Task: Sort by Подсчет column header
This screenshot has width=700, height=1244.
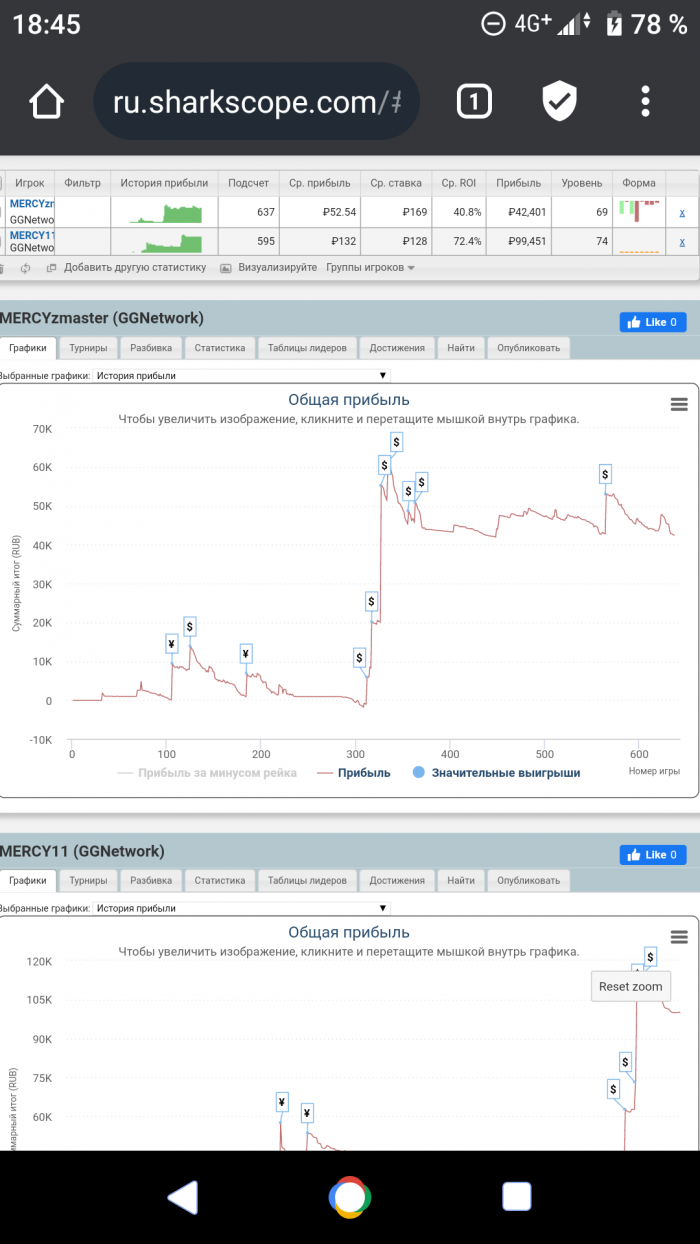Action: [248, 183]
